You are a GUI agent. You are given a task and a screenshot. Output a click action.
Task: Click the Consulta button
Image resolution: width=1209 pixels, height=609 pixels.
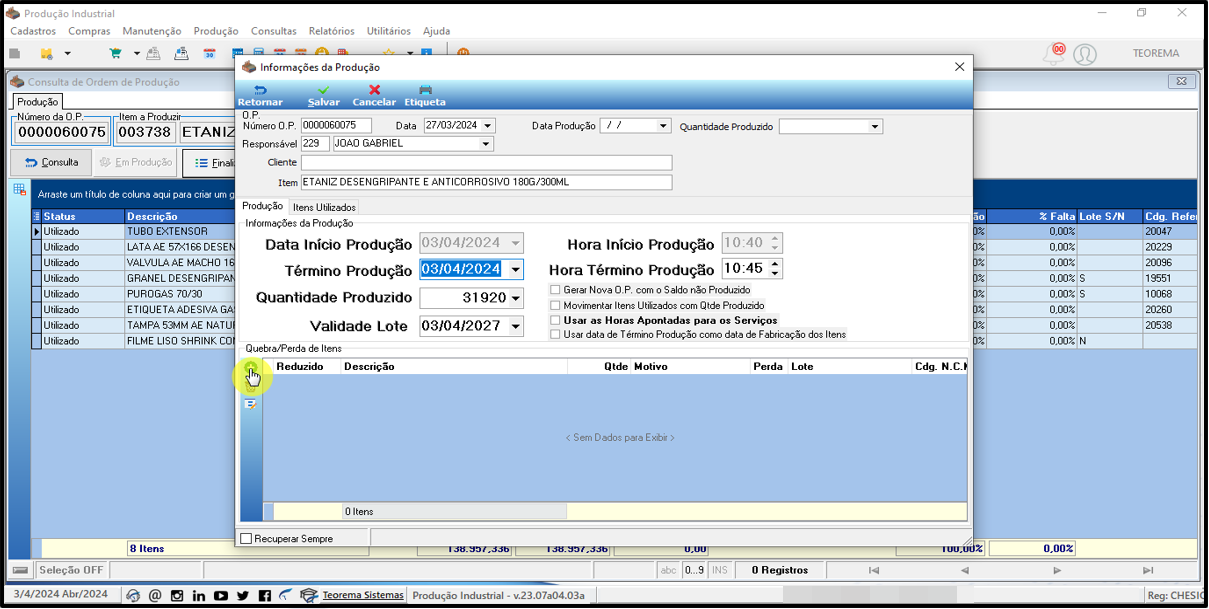(x=51, y=162)
